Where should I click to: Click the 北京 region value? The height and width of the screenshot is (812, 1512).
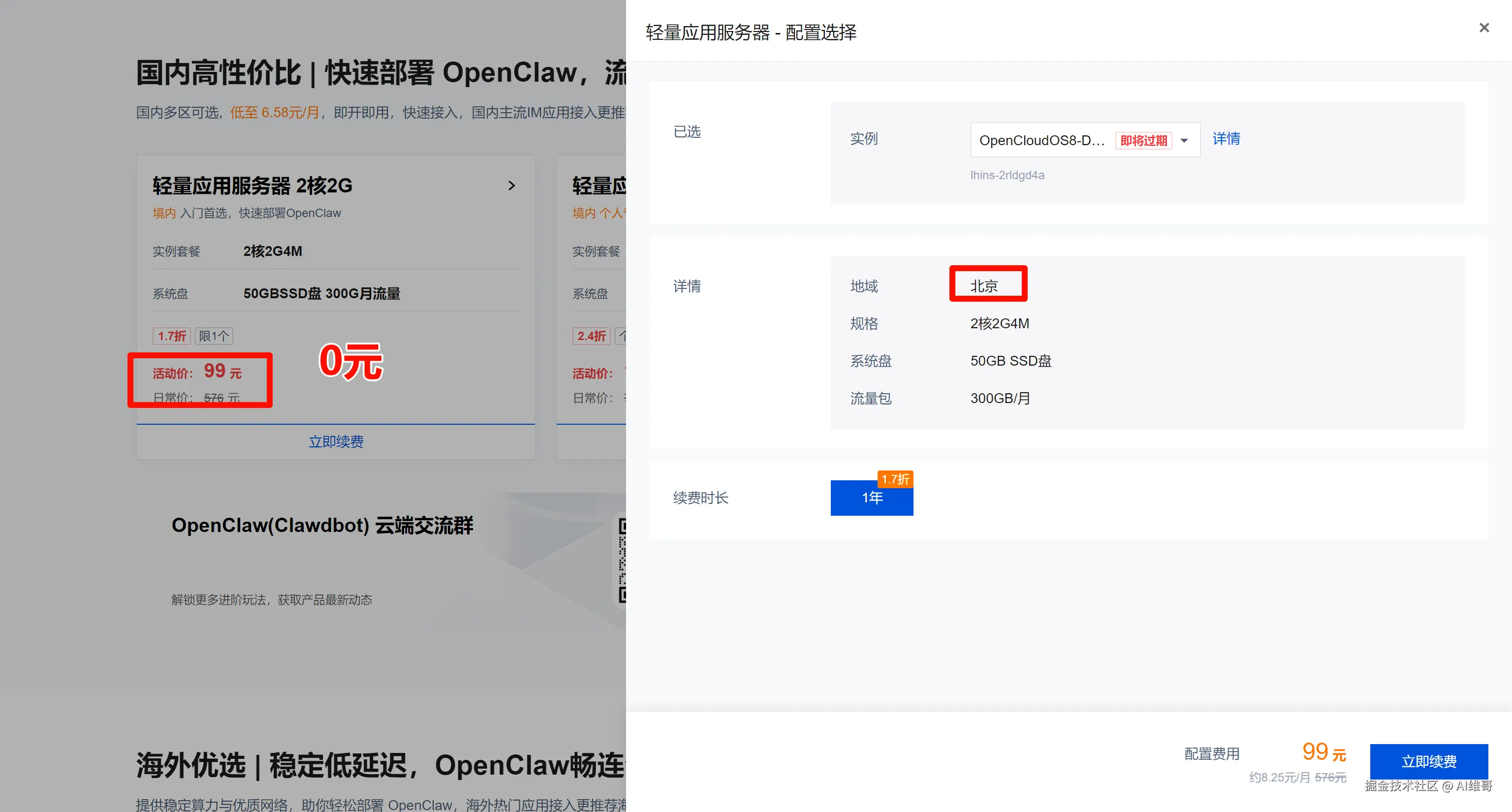(984, 286)
